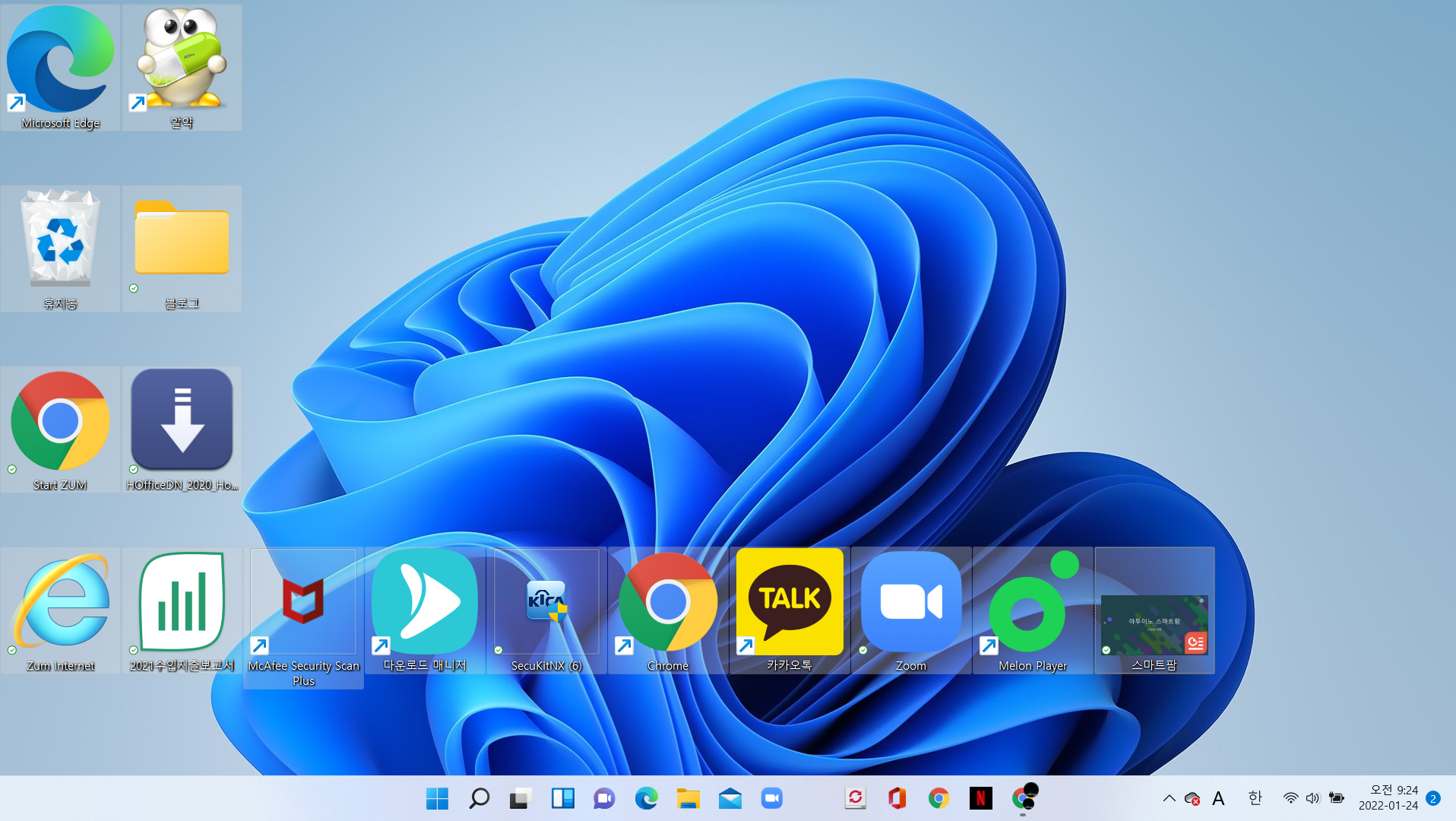Select the 다운로드 매니저 desktop shortcut
1456x821 pixels.
(x=425, y=610)
